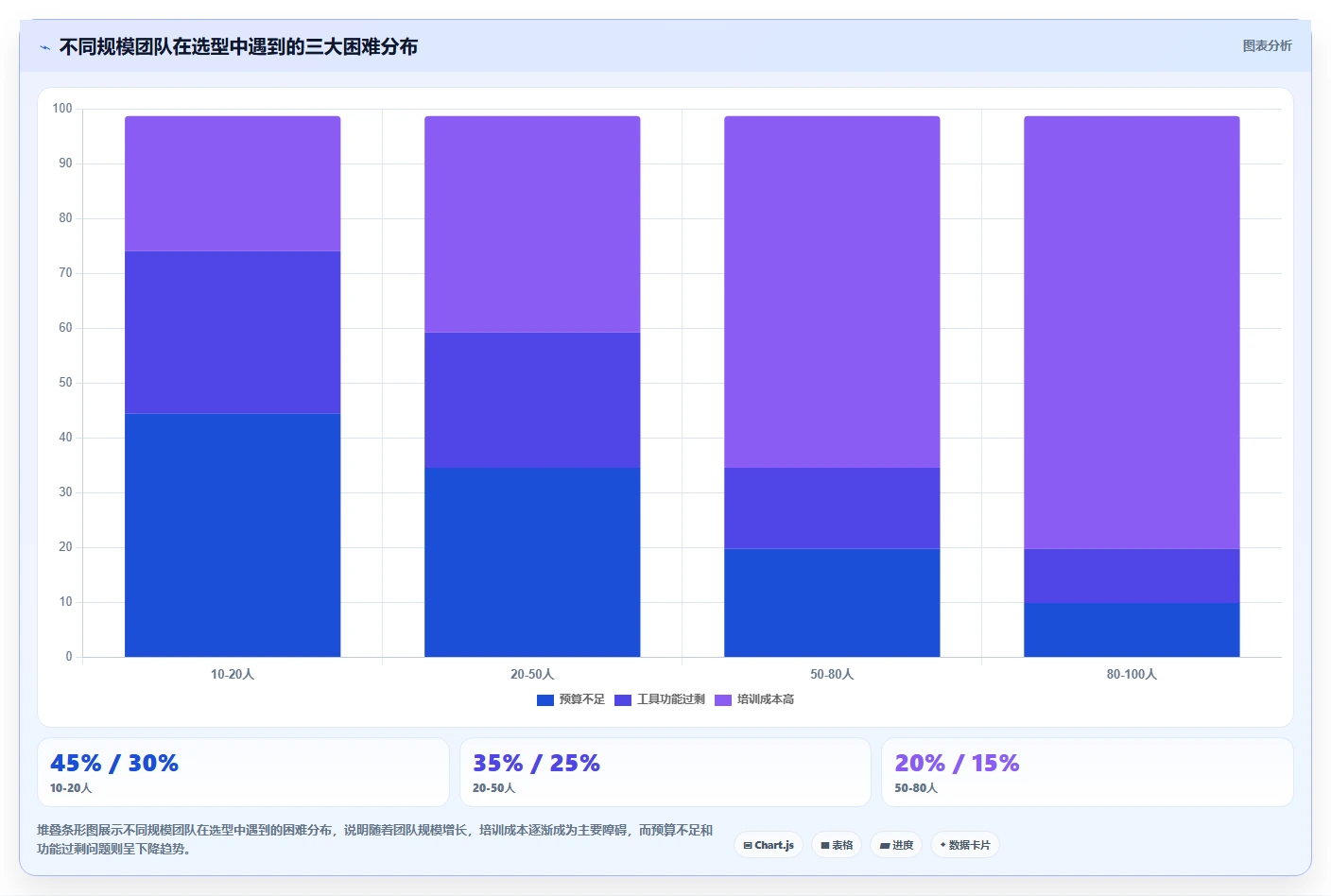
Task: Click the 表格 tag button
Action: point(837,845)
